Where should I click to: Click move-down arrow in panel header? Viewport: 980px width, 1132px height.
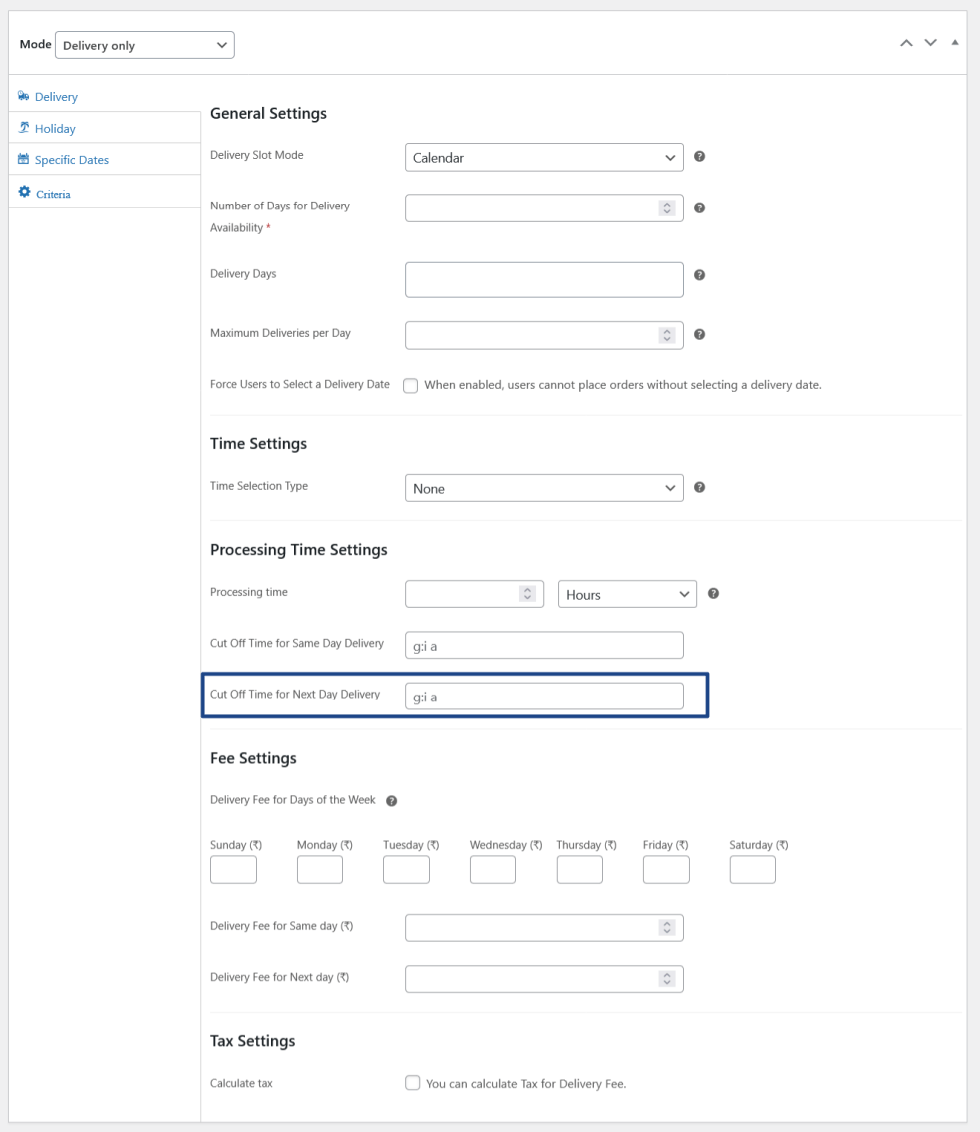[x=930, y=43]
